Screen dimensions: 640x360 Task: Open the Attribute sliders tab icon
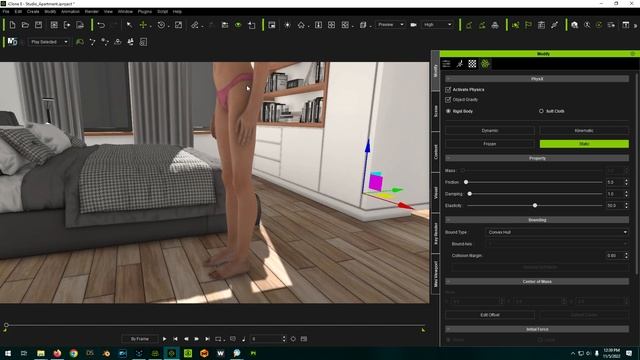(447, 64)
